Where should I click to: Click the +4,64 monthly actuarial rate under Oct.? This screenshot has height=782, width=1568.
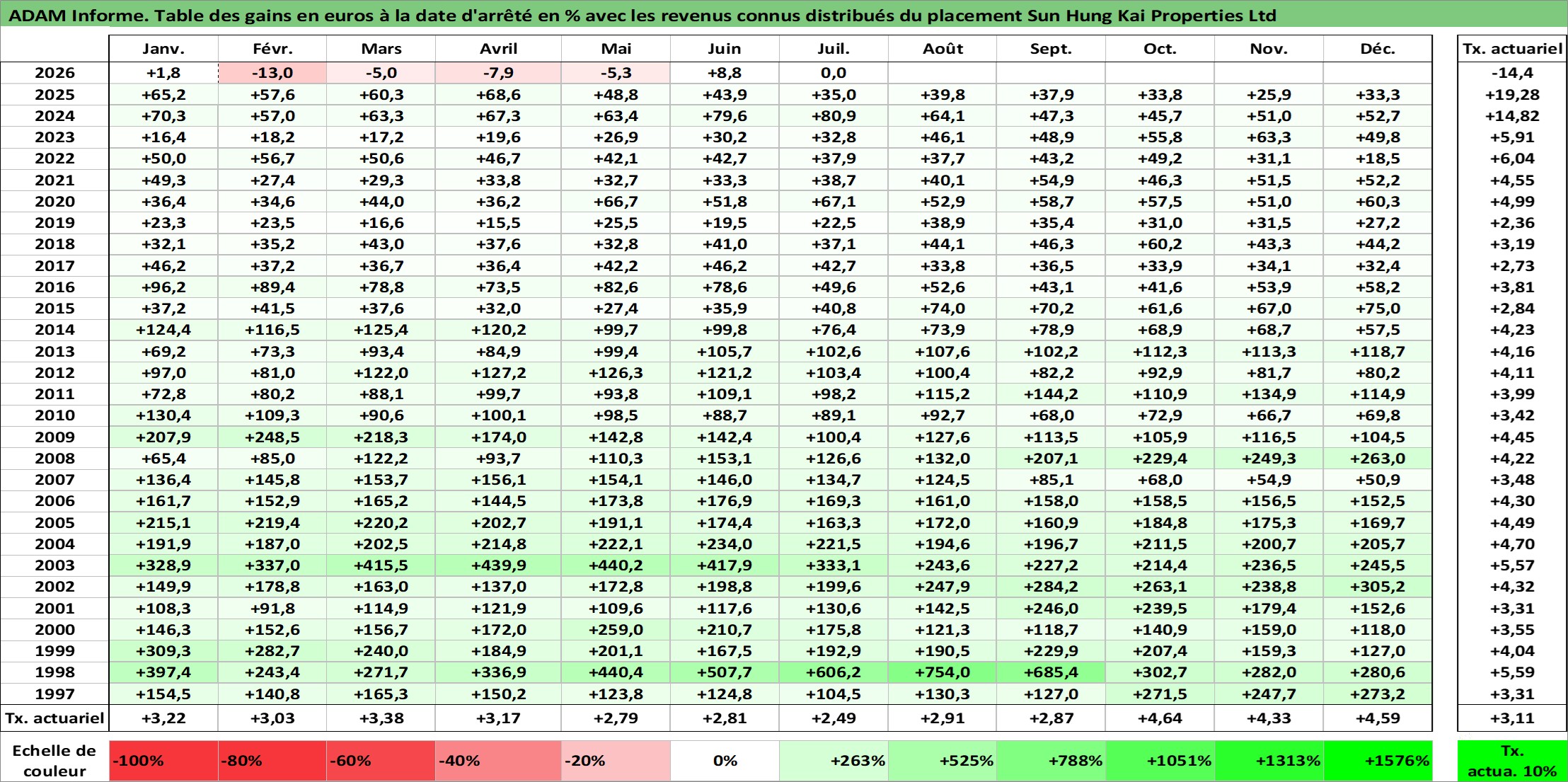click(x=1160, y=718)
